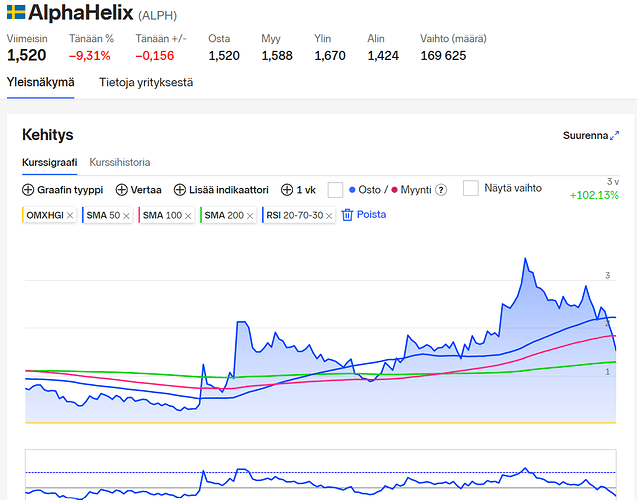Open the Graafin tyyppi plus icon
This screenshot has height=500, width=637.
click(28, 190)
